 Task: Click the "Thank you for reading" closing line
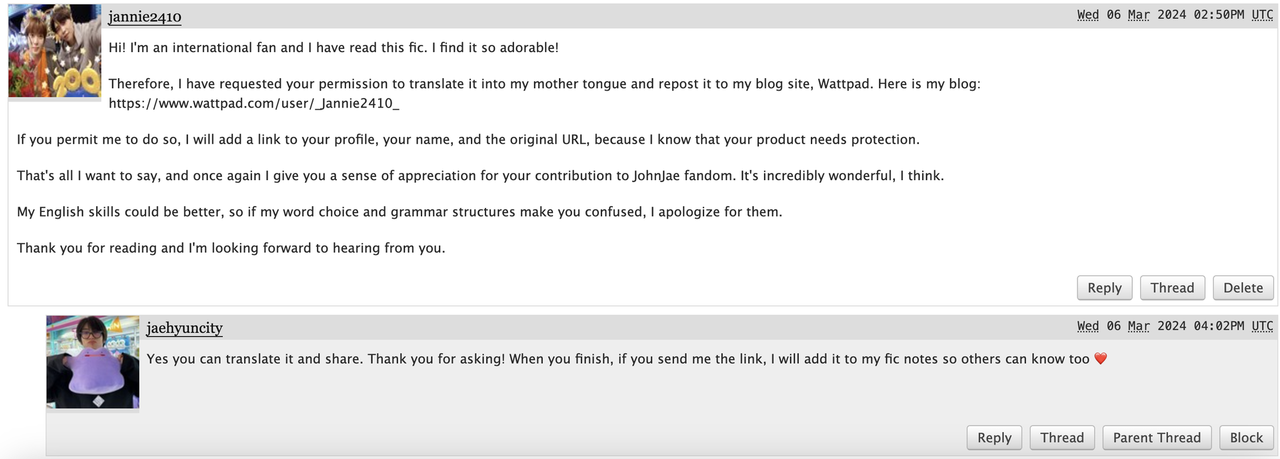[x=231, y=248]
